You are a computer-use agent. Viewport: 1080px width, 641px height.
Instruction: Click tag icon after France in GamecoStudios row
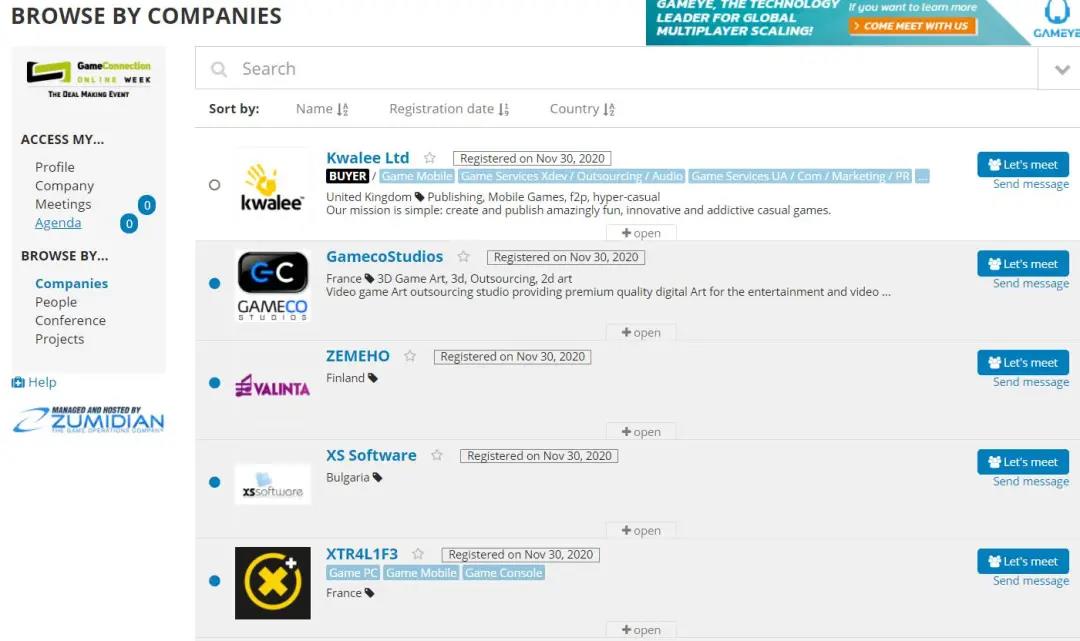coord(369,279)
